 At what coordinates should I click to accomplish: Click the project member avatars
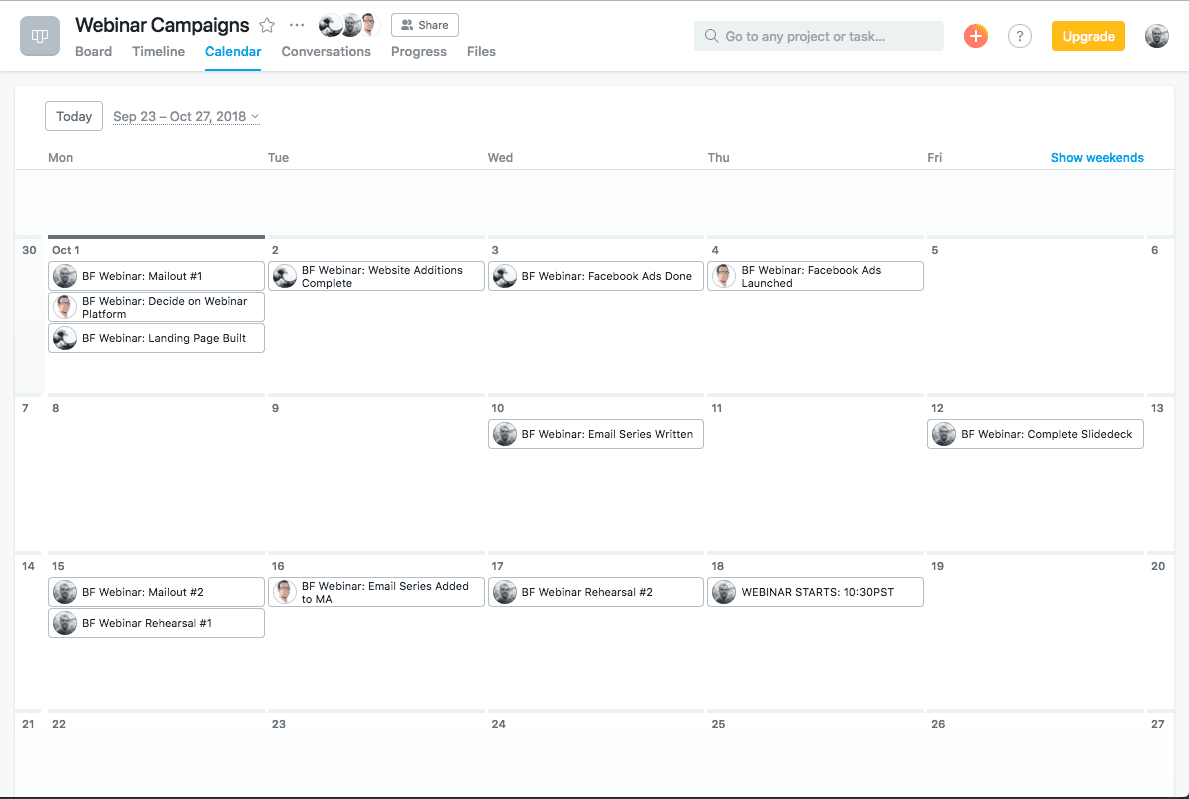(x=349, y=25)
